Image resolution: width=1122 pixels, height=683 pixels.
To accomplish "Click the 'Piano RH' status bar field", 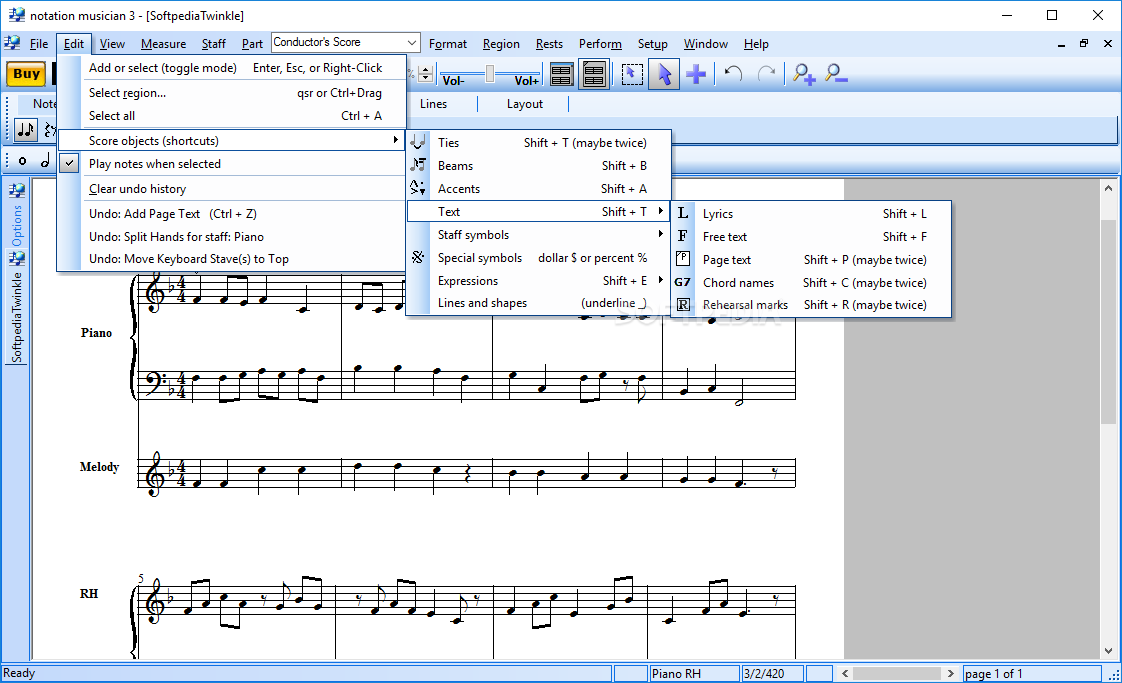I will (x=694, y=674).
